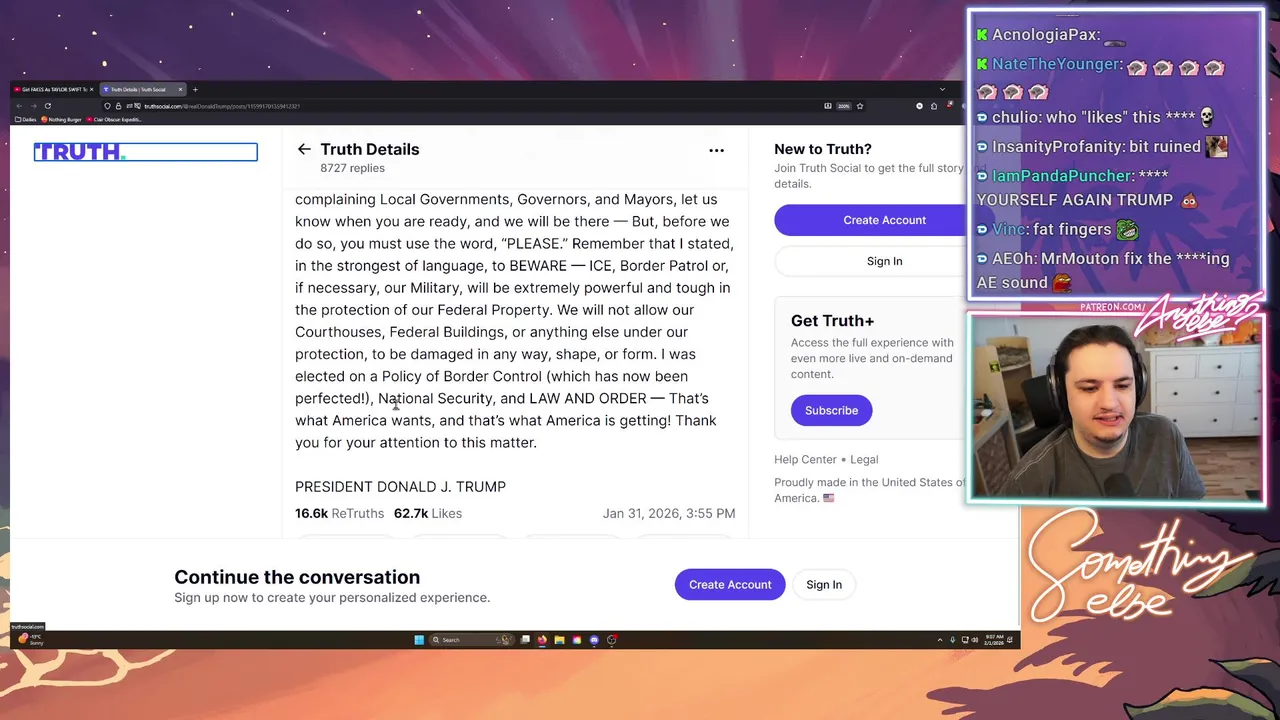View the 16.6k ReTruths count

pyautogui.click(x=339, y=513)
